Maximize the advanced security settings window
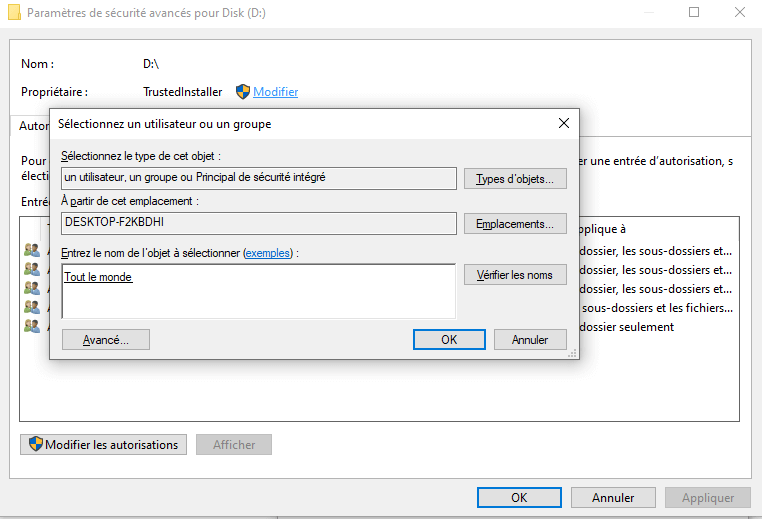762x519 pixels. pos(694,13)
